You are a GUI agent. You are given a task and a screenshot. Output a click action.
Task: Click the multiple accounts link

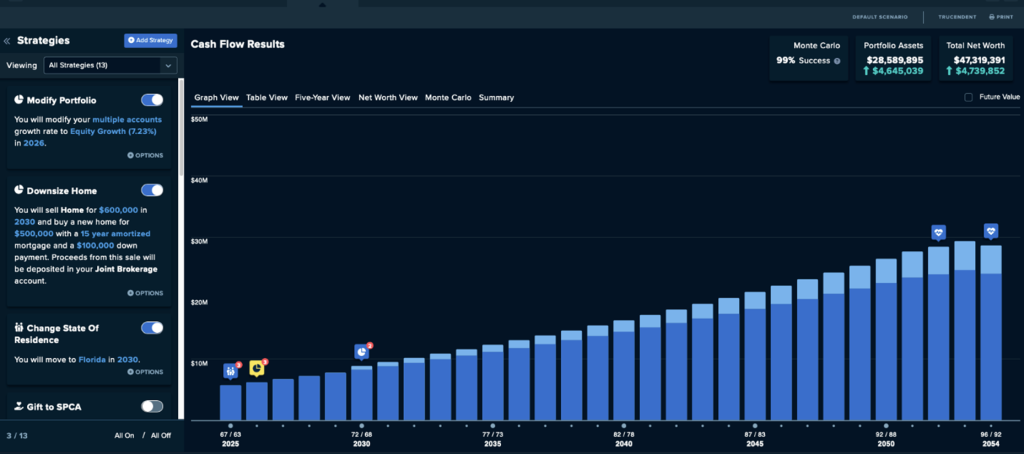(127, 120)
